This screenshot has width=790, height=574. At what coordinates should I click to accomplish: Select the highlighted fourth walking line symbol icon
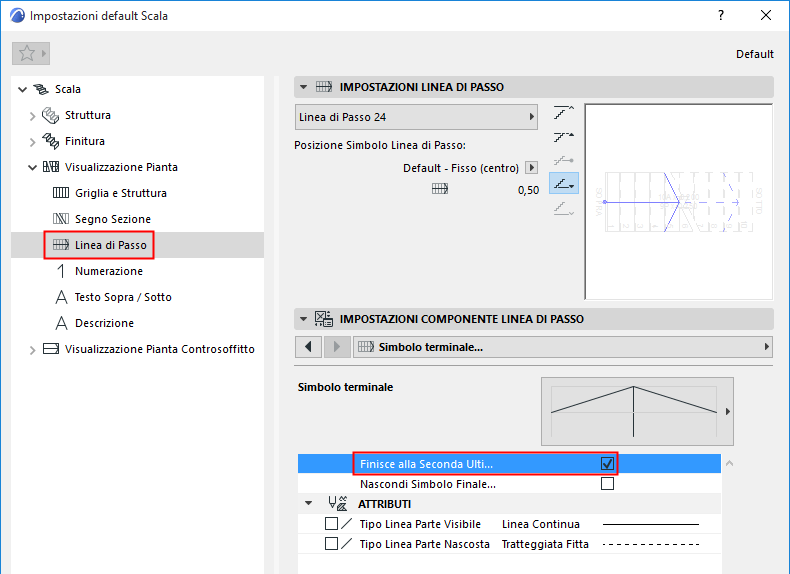point(564,183)
